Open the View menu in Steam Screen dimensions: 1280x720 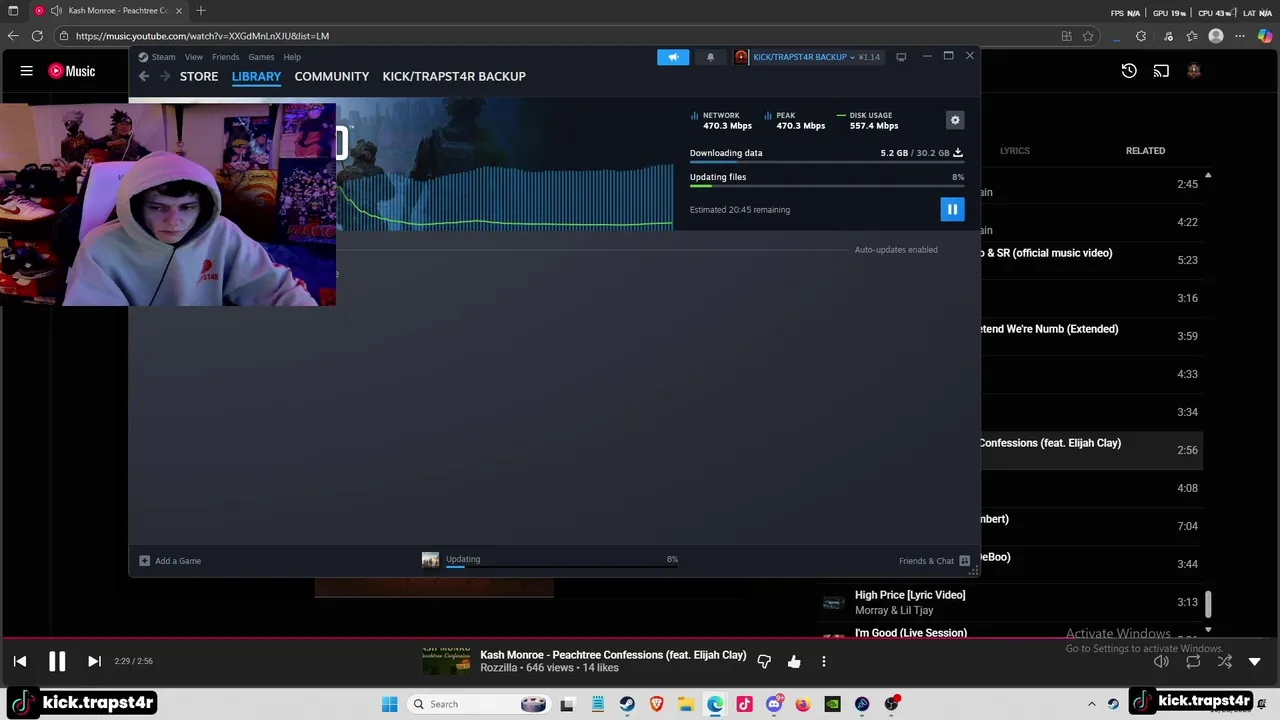(194, 57)
